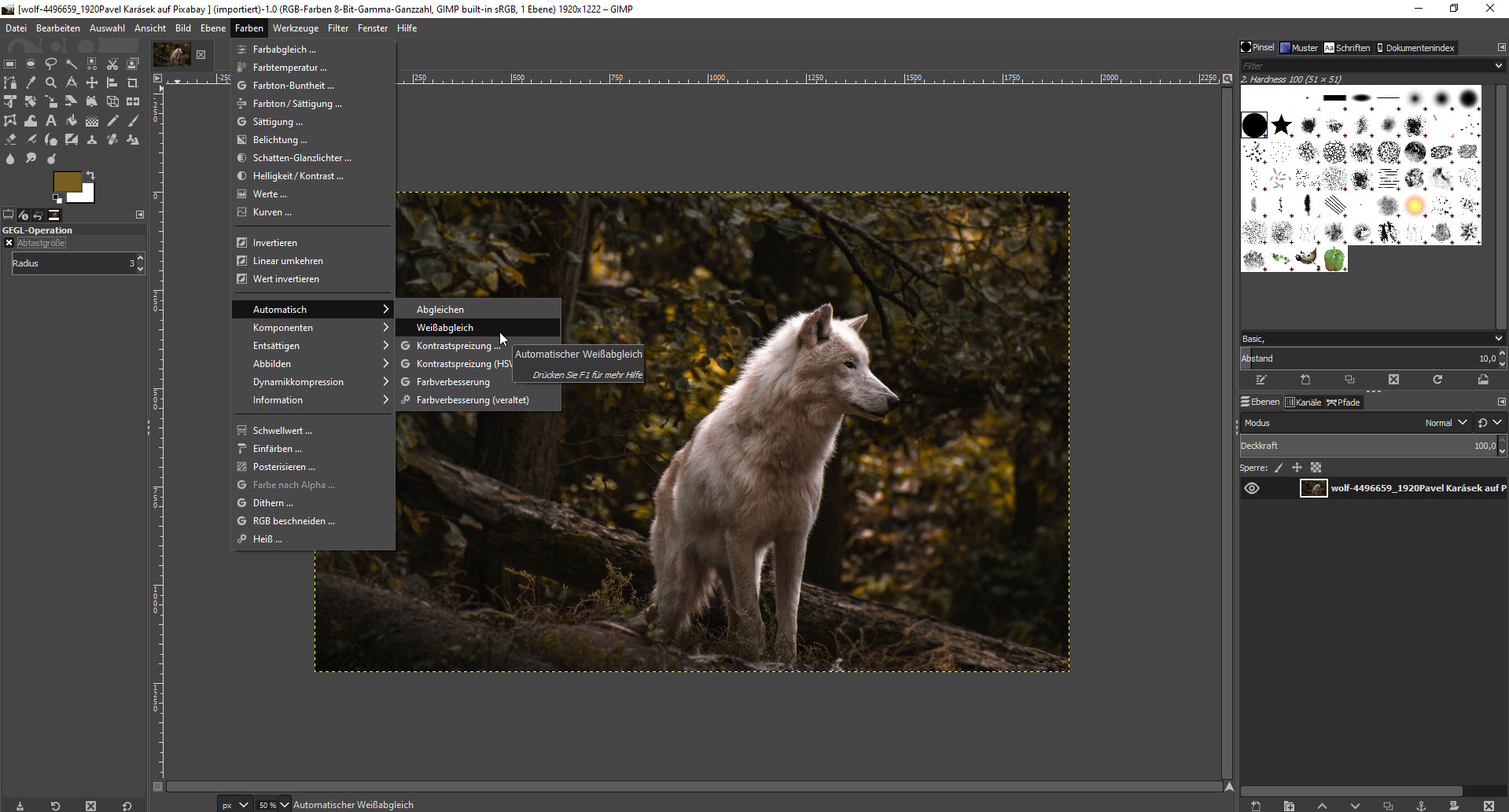Switch to the Pfade tab
This screenshot has width=1509, height=812.
1343,402
